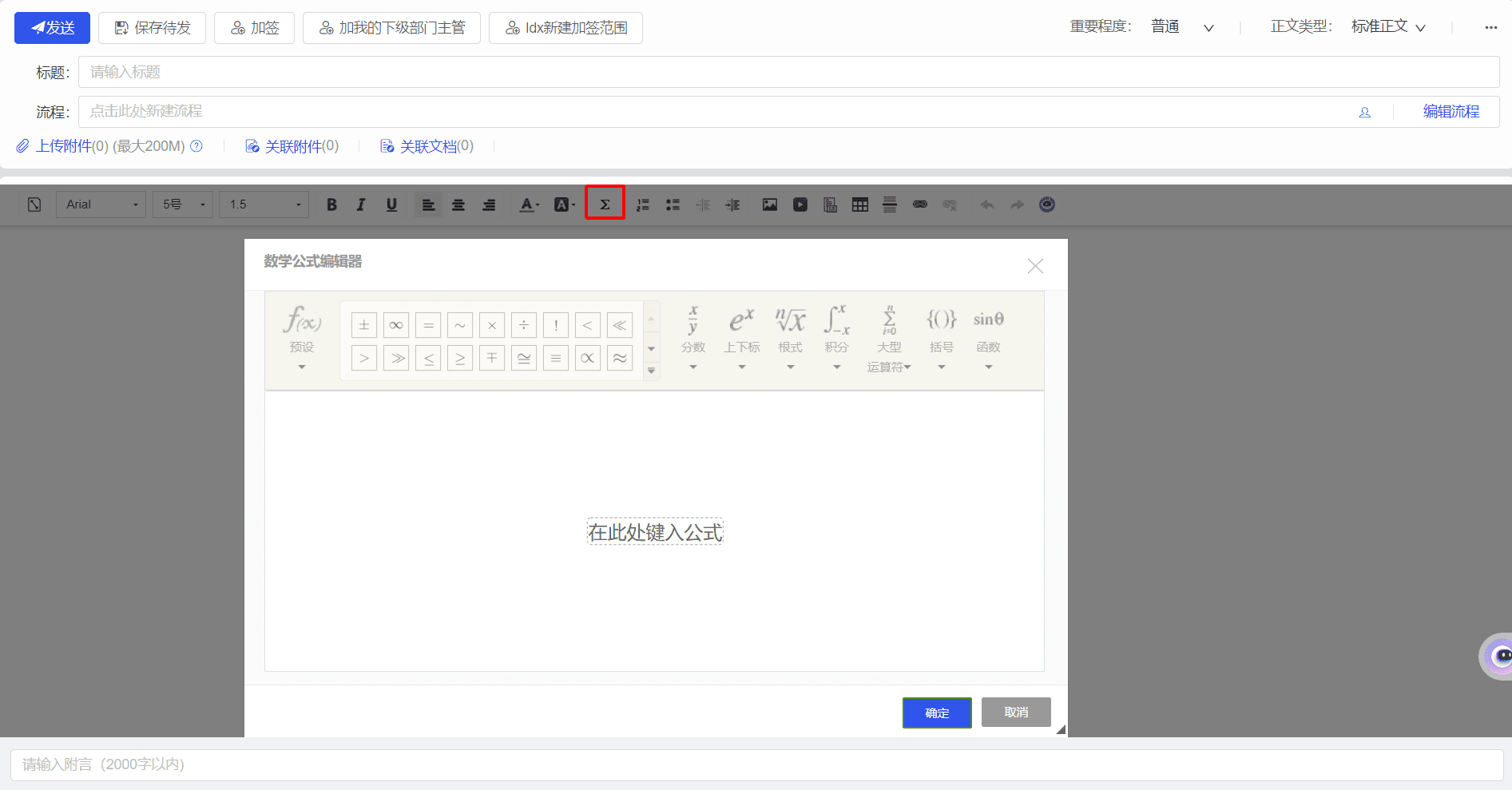Click 上传附件(0) upload link

click(72, 146)
